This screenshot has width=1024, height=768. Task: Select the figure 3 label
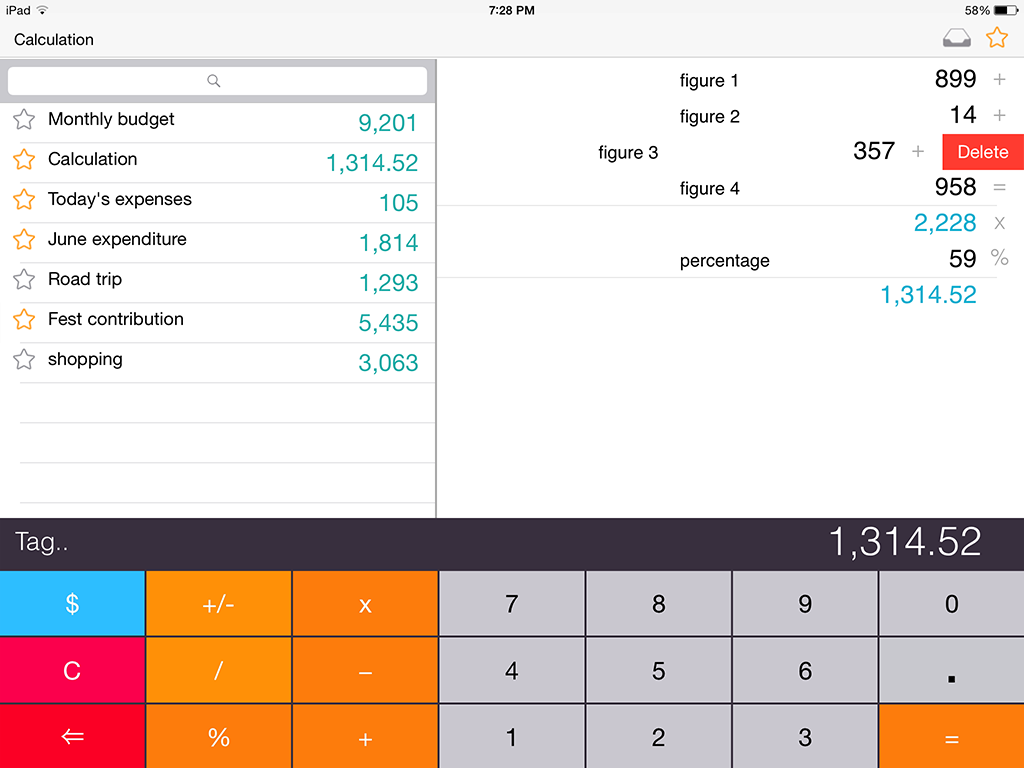tap(628, 153)
